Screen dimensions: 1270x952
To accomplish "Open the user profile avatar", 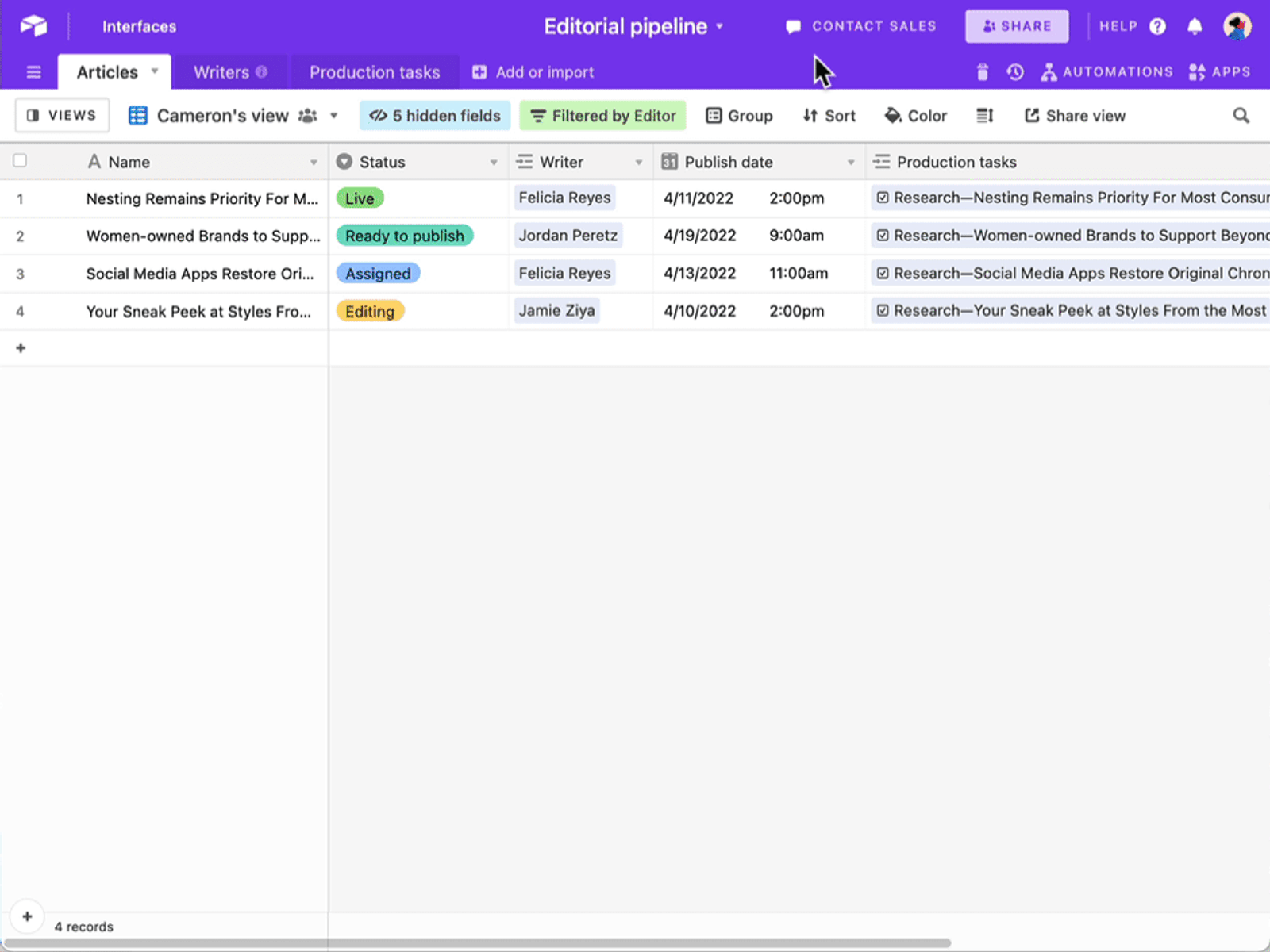I will [1237, 26].
